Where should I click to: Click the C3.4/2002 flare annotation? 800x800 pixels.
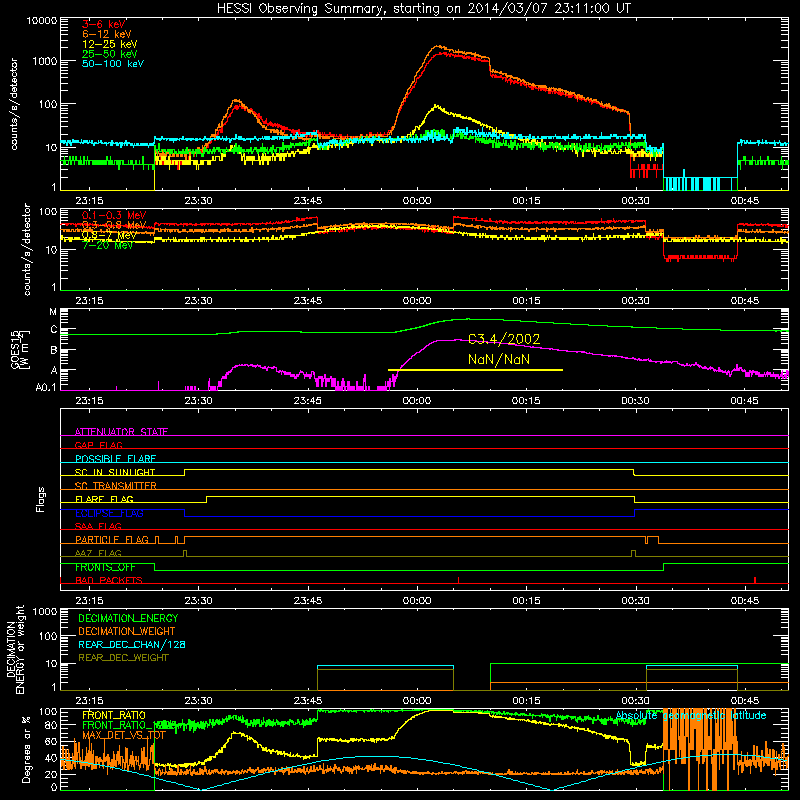[504, 339]
